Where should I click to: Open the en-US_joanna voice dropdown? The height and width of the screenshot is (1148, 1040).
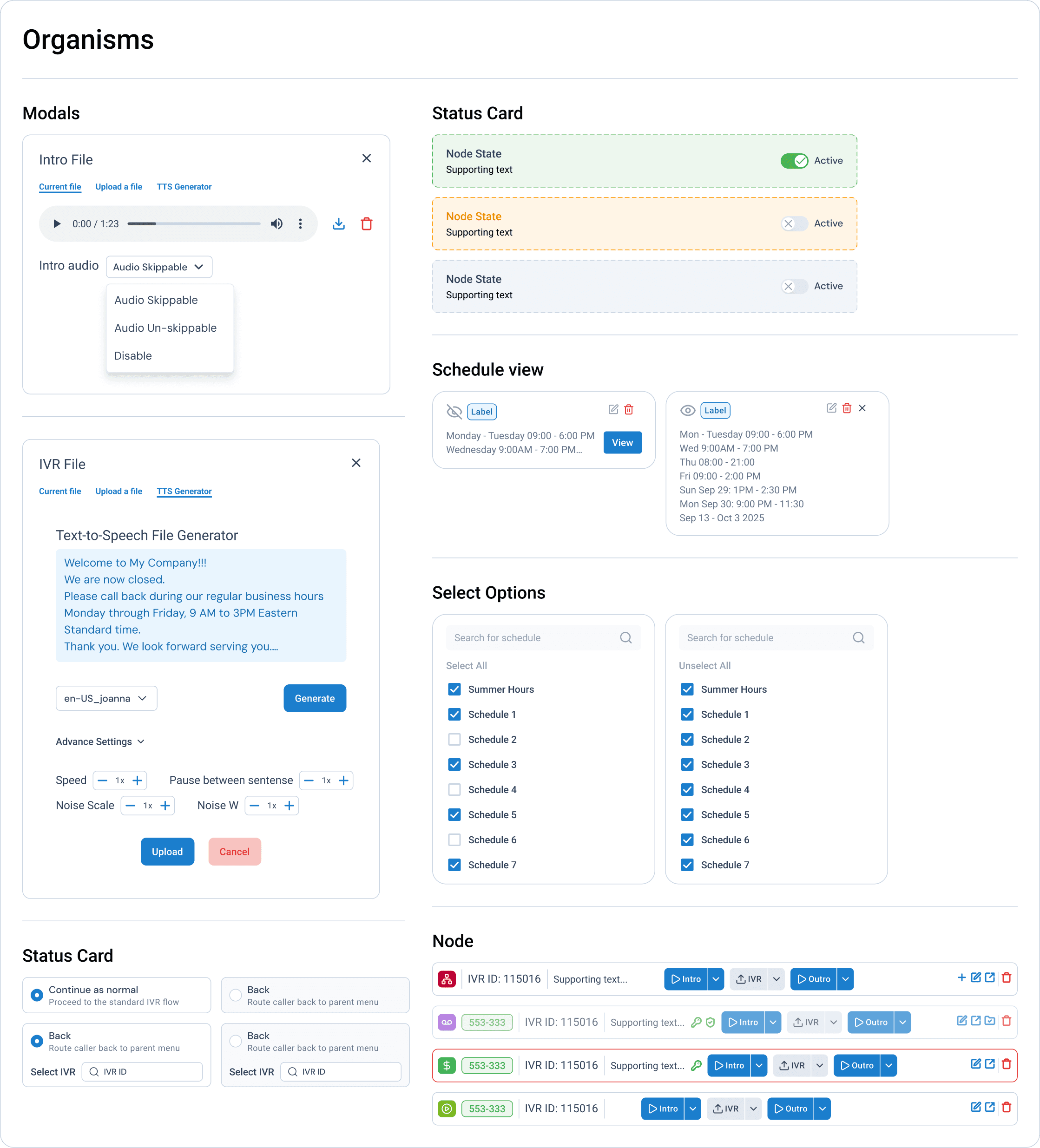pos(106,698)
